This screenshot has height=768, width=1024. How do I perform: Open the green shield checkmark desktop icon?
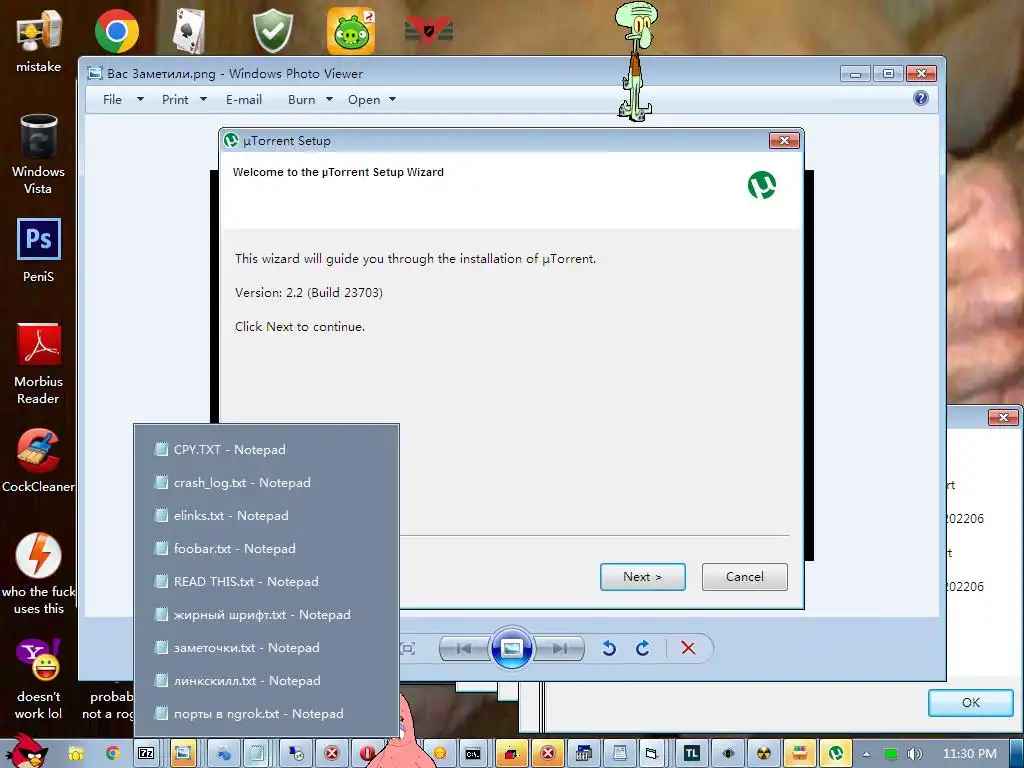coord(272,30)
